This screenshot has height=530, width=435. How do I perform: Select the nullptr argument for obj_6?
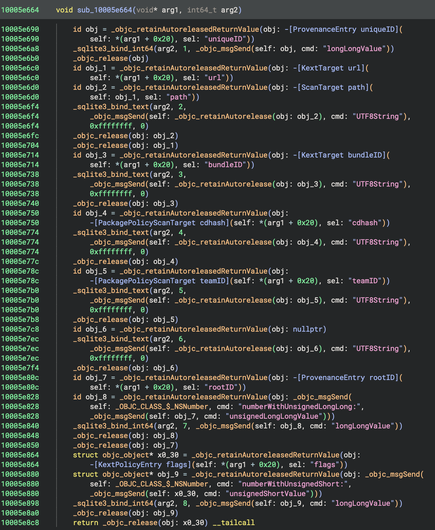tap(308, 329)
